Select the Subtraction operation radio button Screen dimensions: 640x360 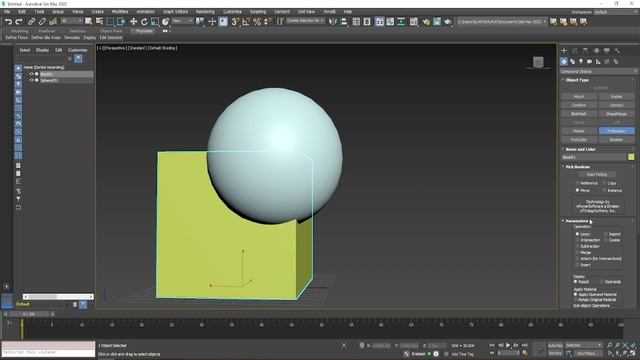click(x=577, y=246)
